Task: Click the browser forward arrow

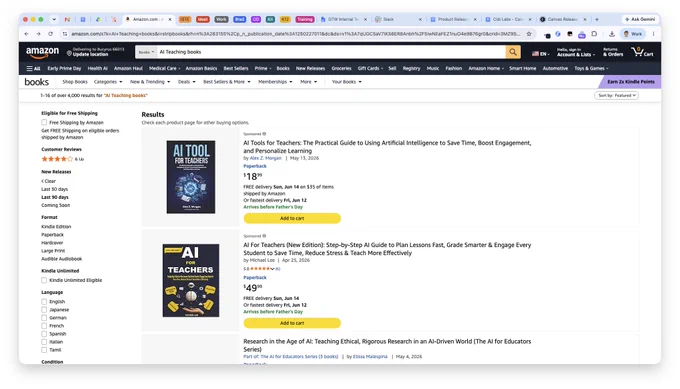Action: [38, 34]
